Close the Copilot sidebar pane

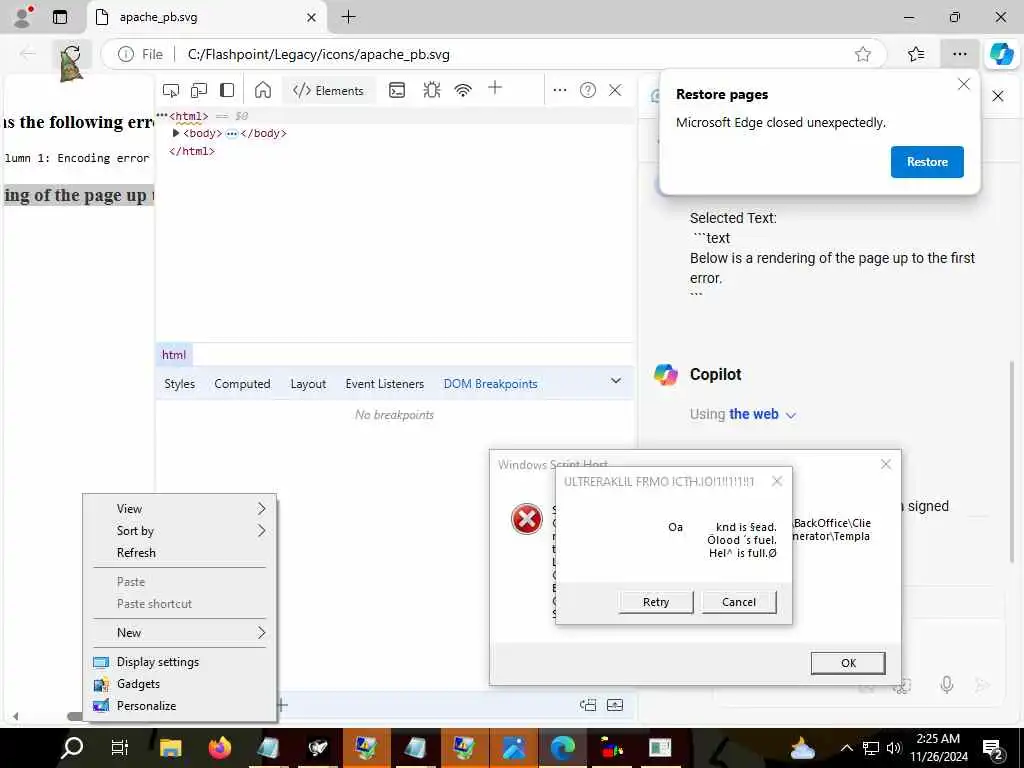pyautogui.click(x=998, y=97)
